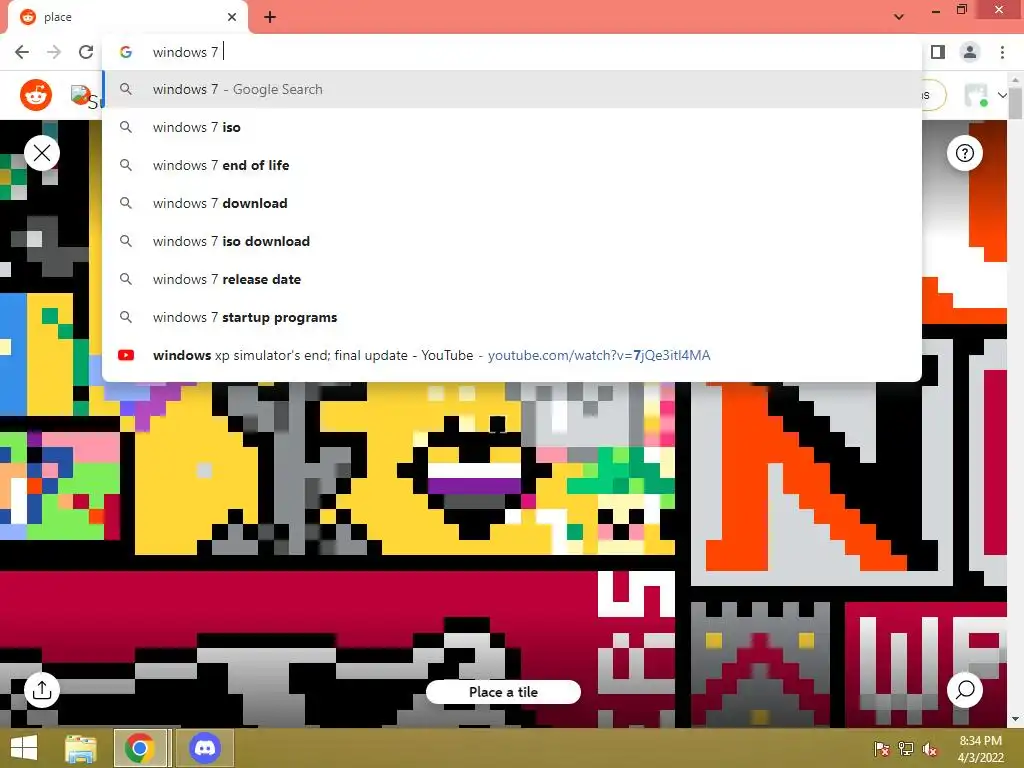1024x768 pixels.
Task: Open a new browser tab
Action: (x=270, y=17)
